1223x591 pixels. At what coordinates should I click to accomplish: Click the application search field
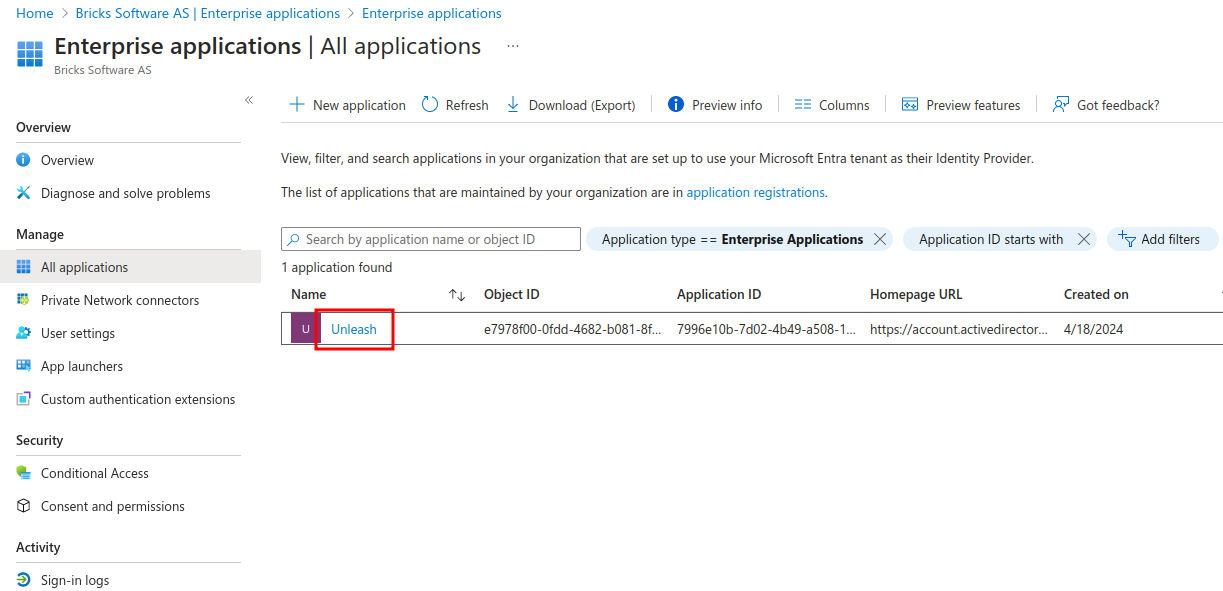[430, 238]
